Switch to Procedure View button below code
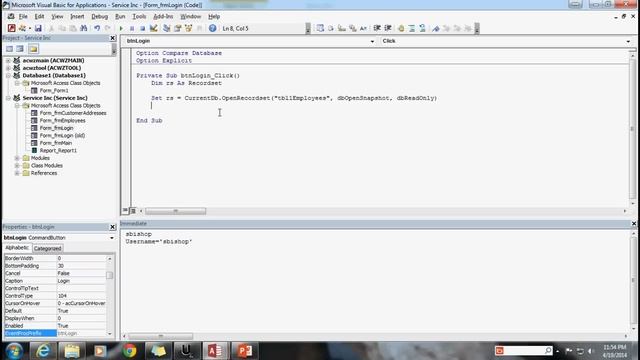The width and height of the screenshot is (640, 360). (125, 211)
